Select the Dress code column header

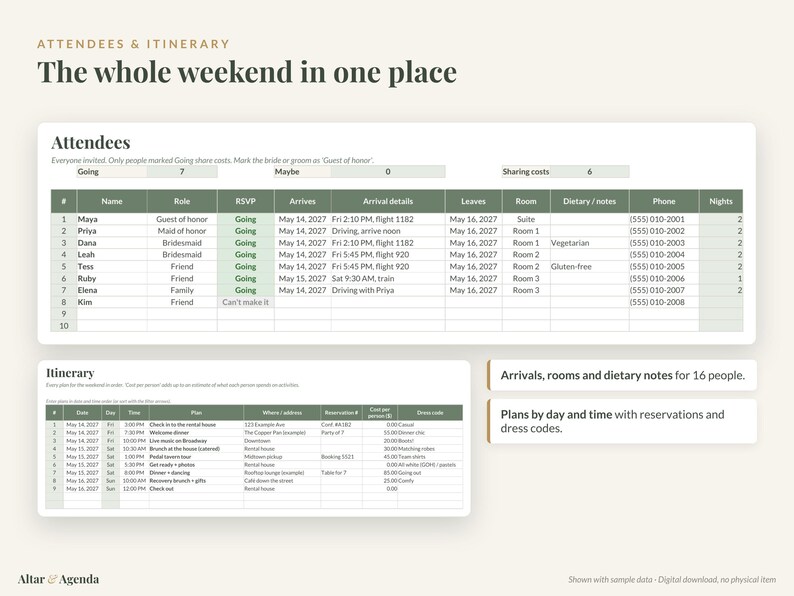coord(430,413)
